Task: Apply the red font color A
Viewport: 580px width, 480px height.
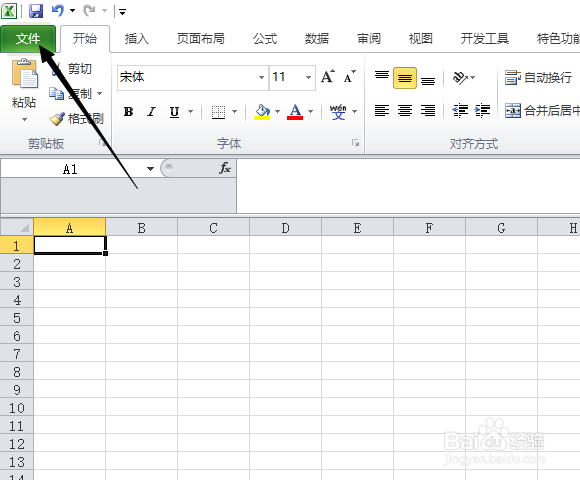Action: point(295,111)
